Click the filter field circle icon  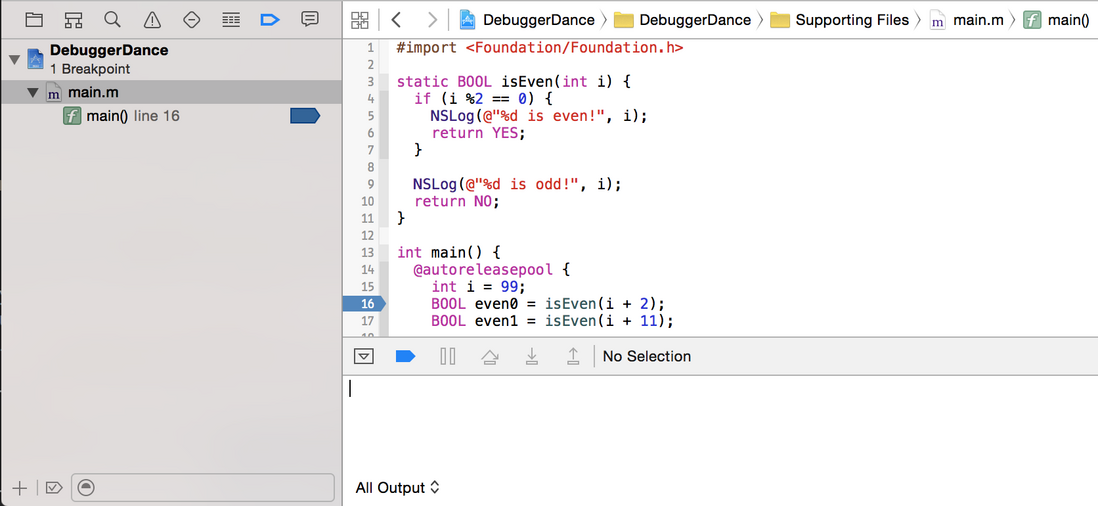85,488
